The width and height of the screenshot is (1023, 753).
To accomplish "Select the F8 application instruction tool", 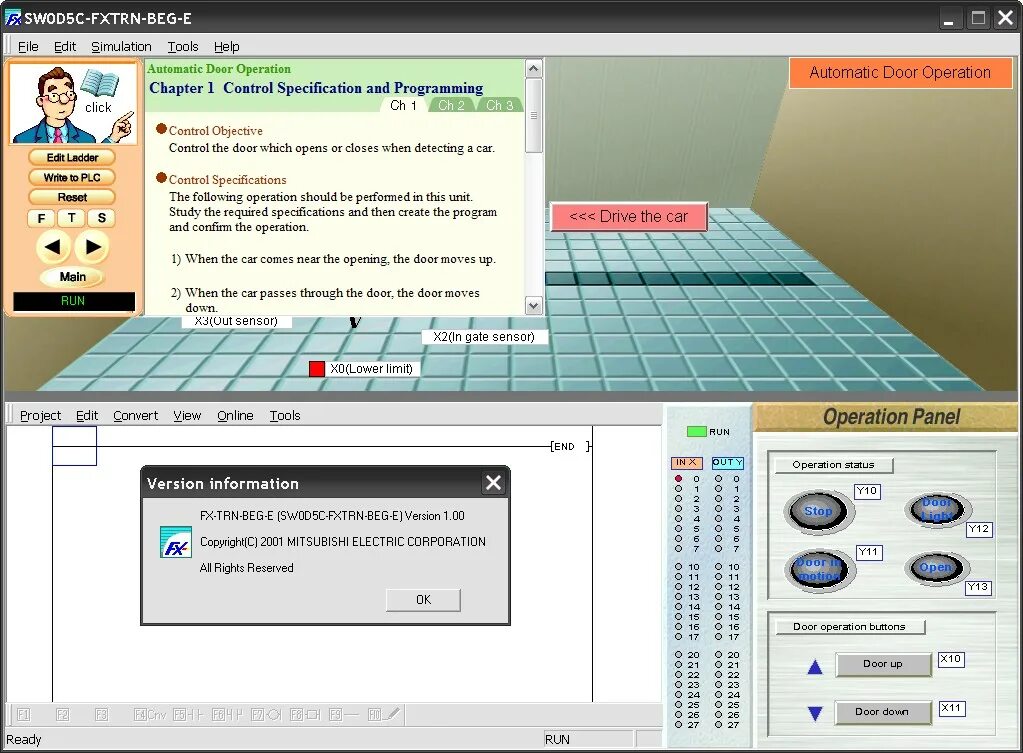I will pos(305,715).
